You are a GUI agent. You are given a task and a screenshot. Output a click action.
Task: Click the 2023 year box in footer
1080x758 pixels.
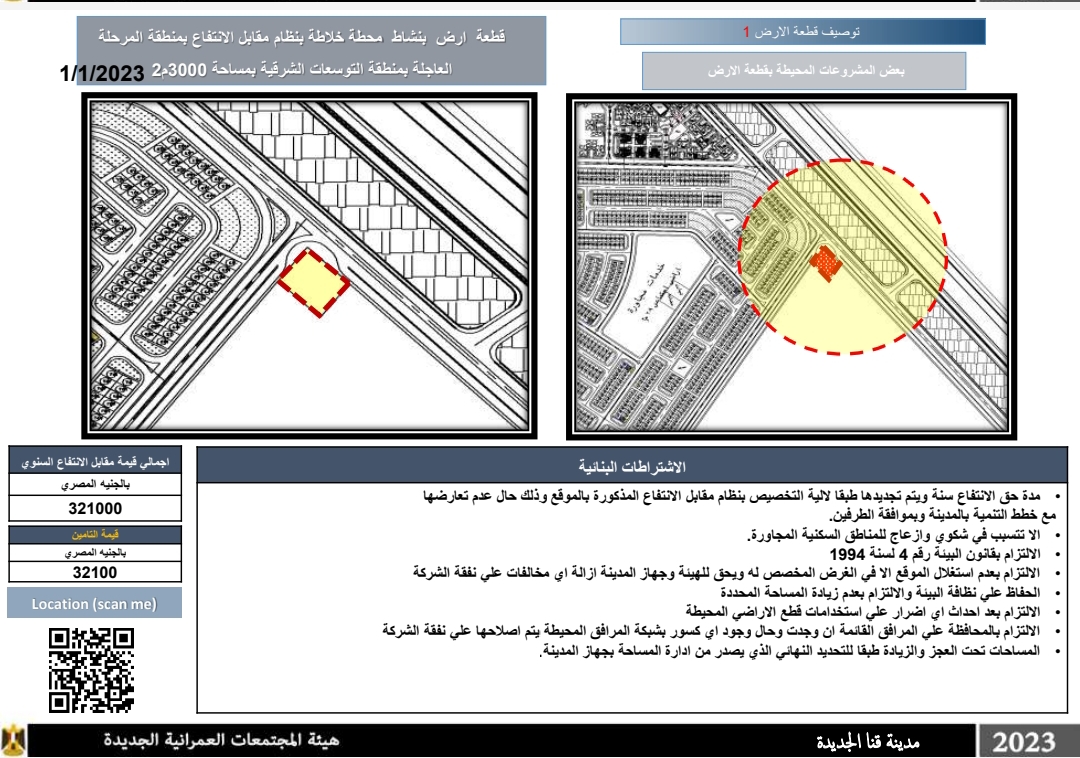pos(1025,742)
